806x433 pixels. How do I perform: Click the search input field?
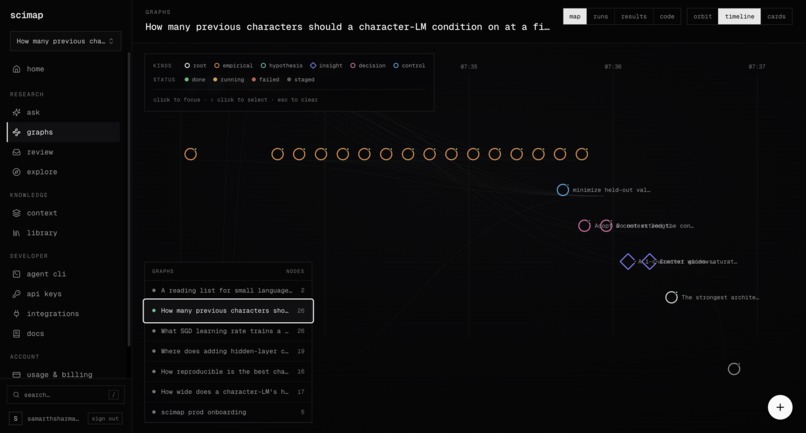pos(65,395)
